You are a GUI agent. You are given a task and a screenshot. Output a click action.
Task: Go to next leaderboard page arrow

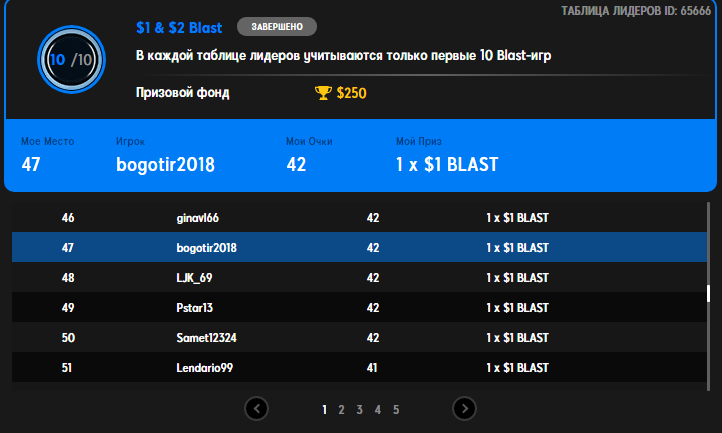coord(464,409)
